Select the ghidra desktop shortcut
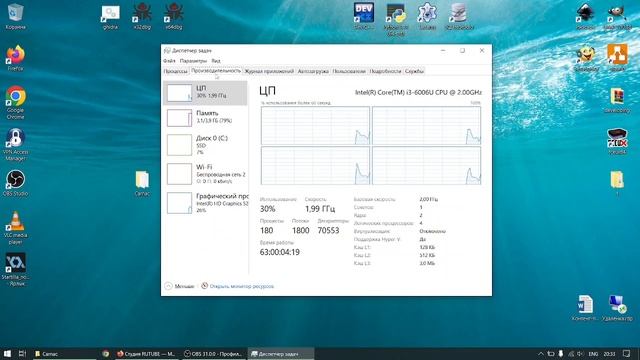The width and height of the screenshot is (640, 360). tap(110, 17)
